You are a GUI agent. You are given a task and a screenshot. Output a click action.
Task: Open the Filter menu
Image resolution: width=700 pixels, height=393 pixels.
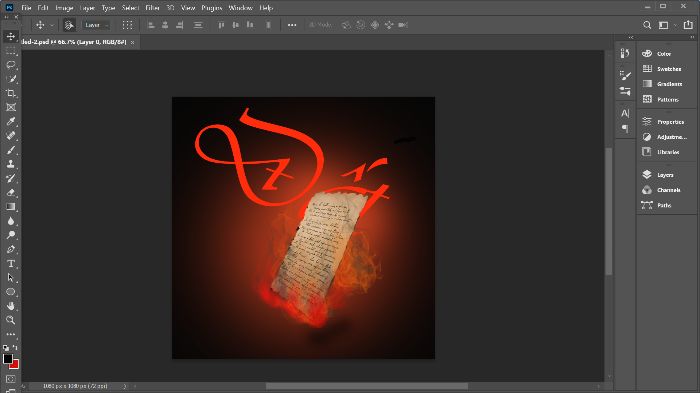tap(152, 8)
